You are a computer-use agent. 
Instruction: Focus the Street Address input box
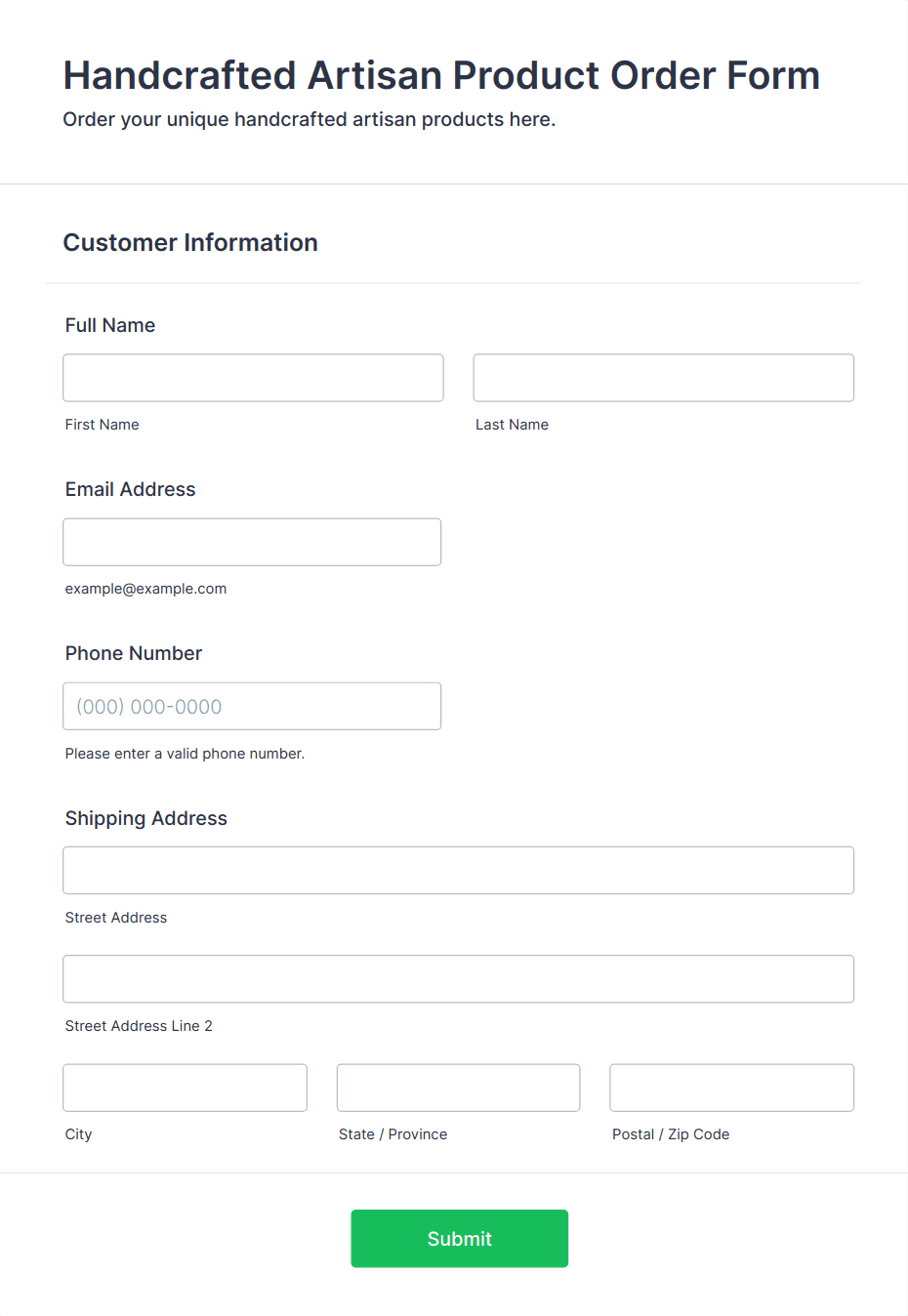[459, 870]
